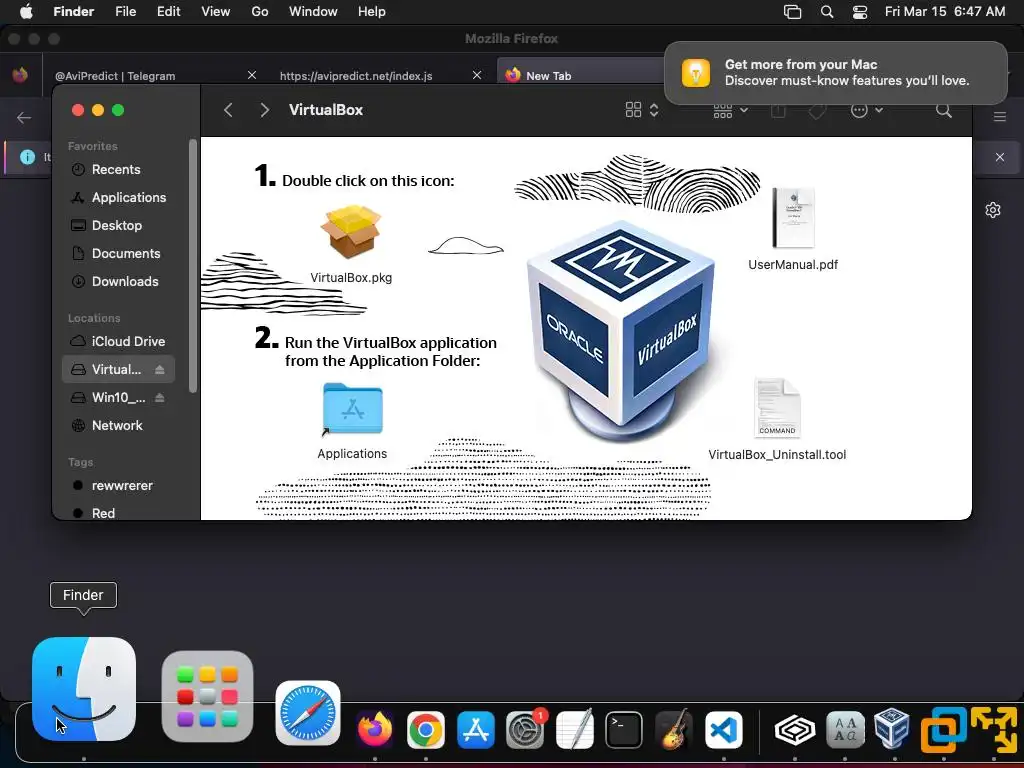The image size is (1024, 768).
Task: Switch Finder to icon view button
Action: point(633,110)
